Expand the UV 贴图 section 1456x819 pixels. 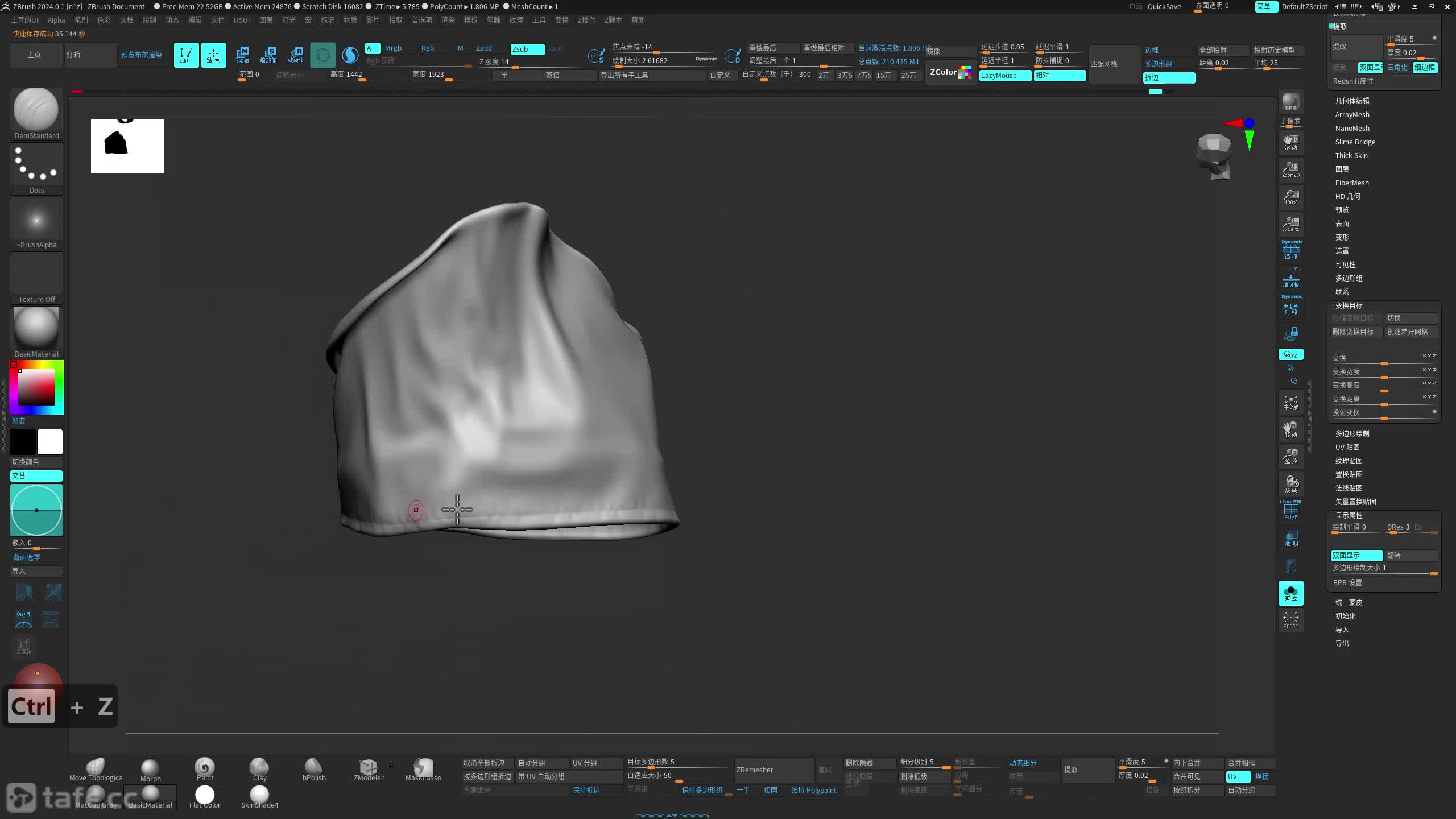click(1347, 447)
